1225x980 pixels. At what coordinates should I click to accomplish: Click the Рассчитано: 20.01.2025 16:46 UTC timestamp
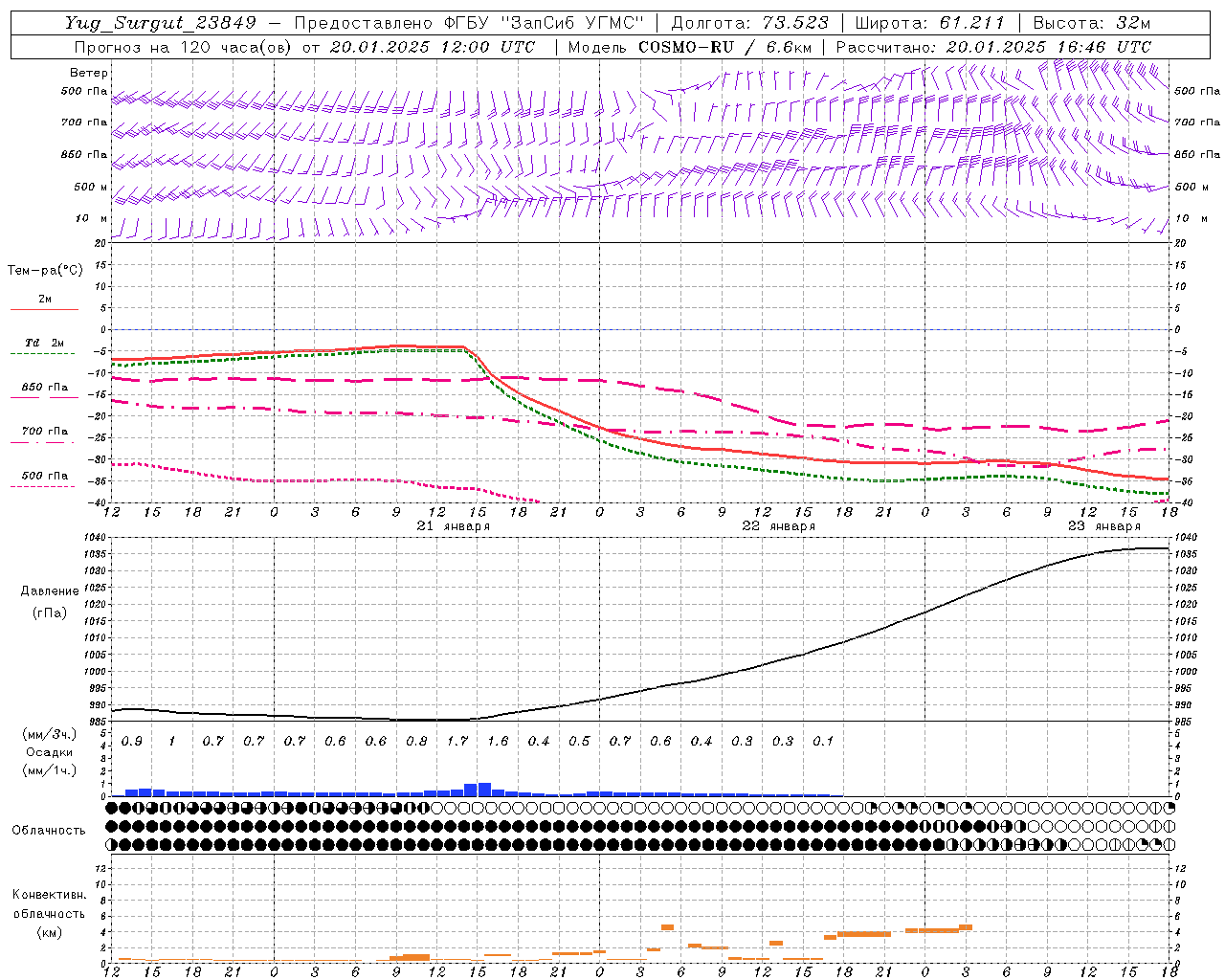pos(993,47)
